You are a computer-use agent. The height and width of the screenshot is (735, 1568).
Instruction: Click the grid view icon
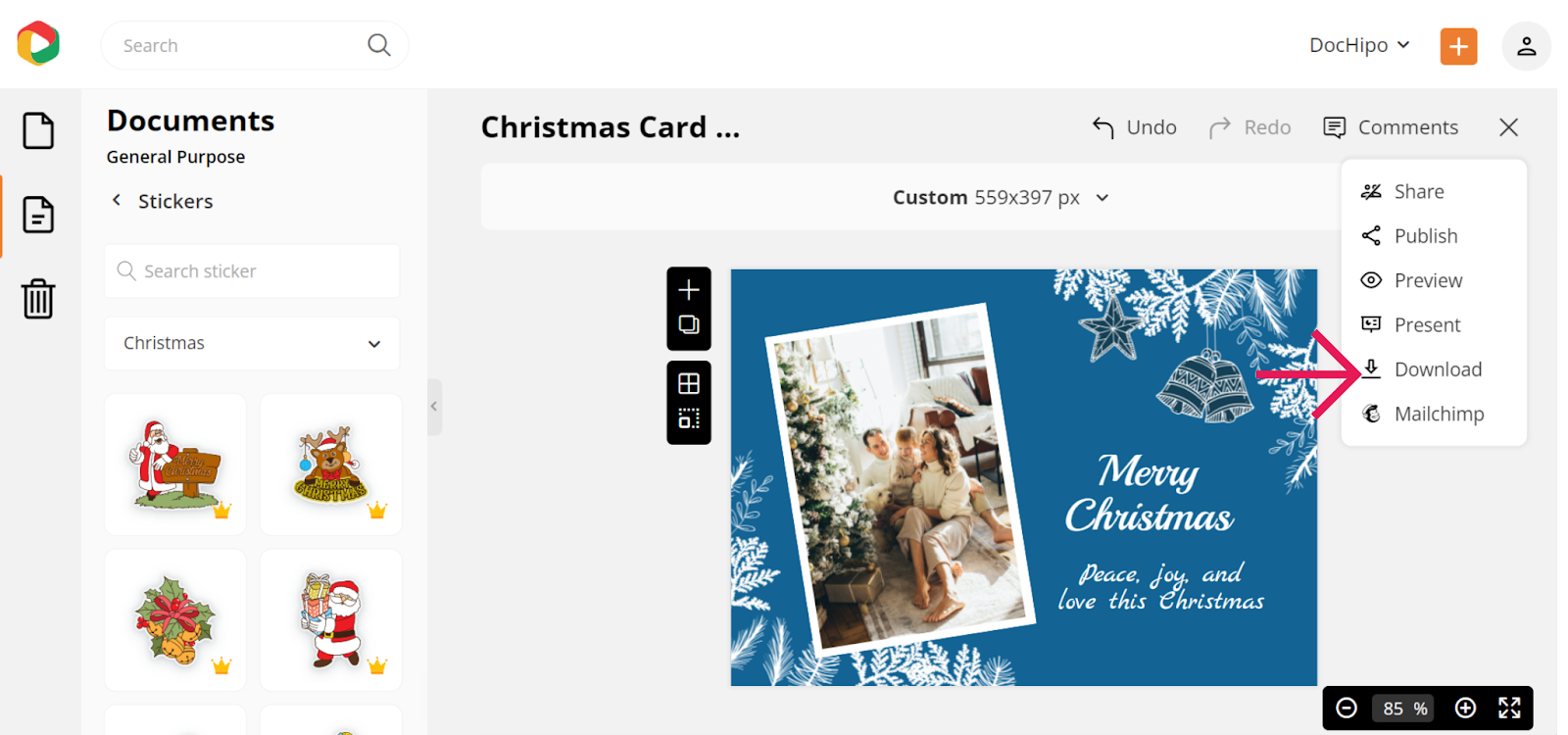tap(689, 383)
